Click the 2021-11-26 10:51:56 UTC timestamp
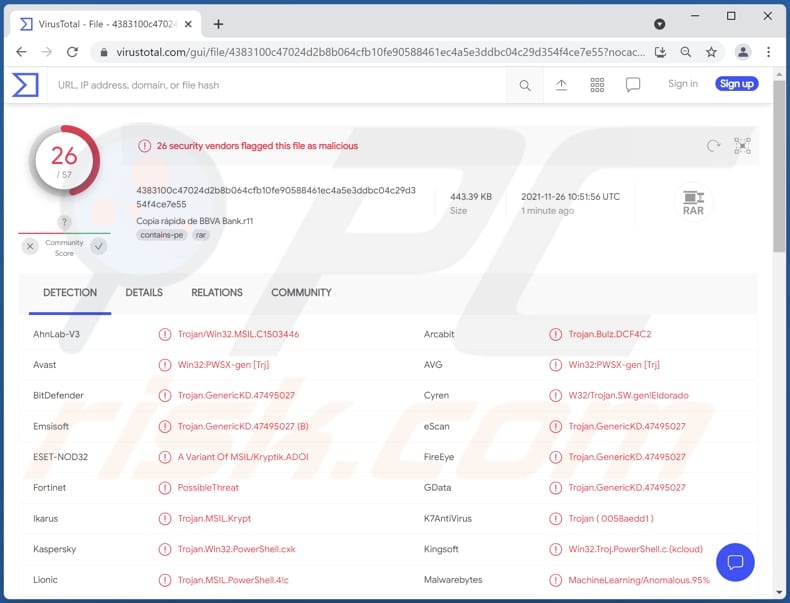The height and width of the screenshot is (603, 790). 570,196
